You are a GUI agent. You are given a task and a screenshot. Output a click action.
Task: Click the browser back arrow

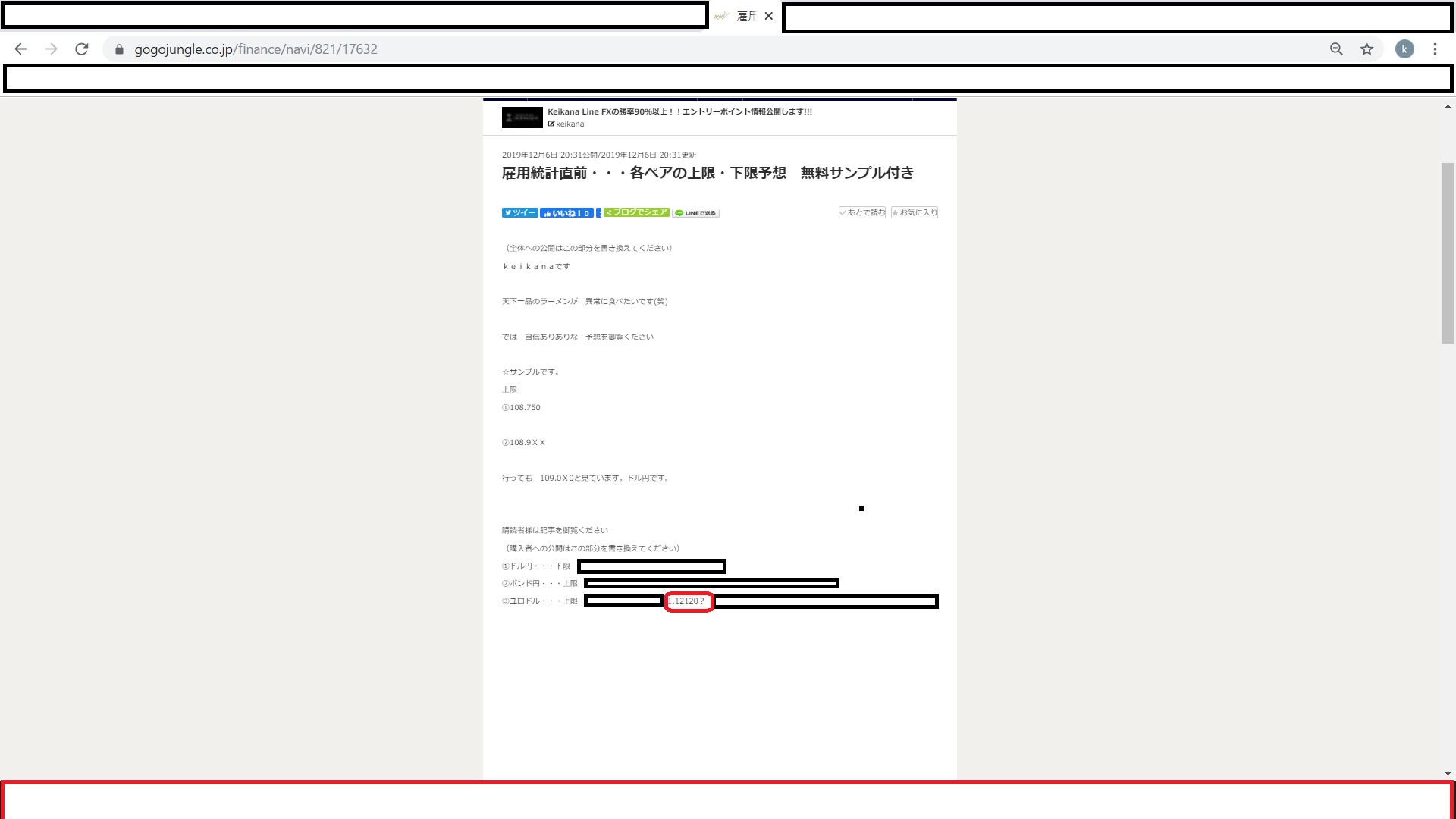20,49
